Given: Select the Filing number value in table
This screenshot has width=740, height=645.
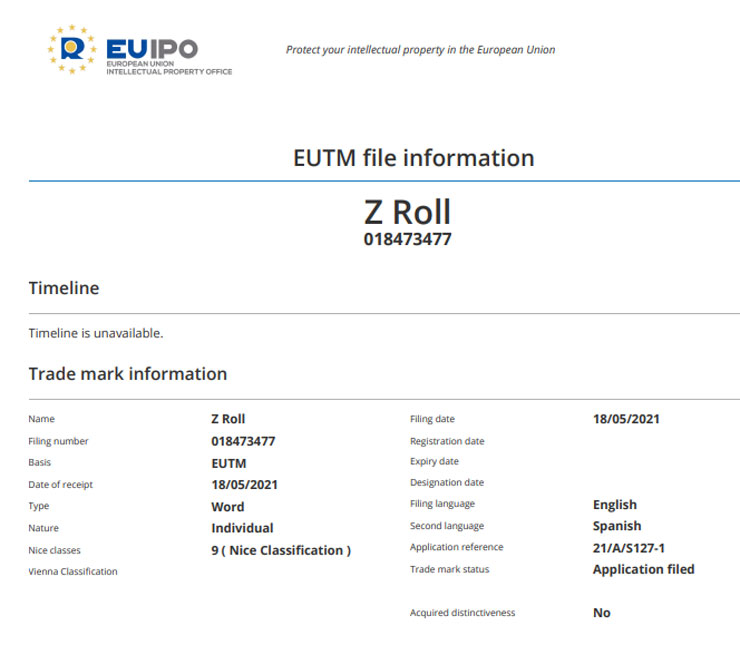Looking at the screenshot, I should (243, 441).
